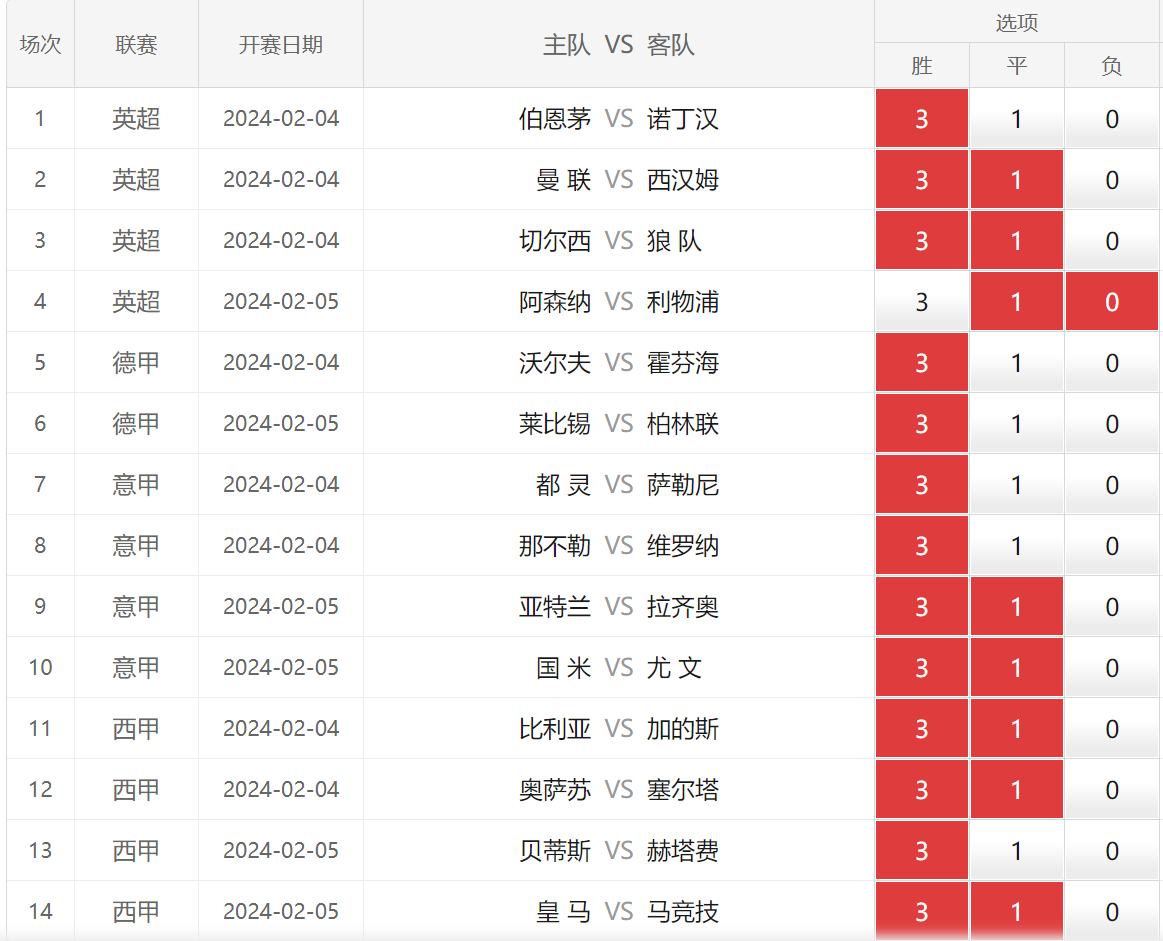The image size is (1163, 941).
Task: Select loss option 0 for 贝蒂斯 vs 赫塔费
Action: click(x=1111, y=851)
